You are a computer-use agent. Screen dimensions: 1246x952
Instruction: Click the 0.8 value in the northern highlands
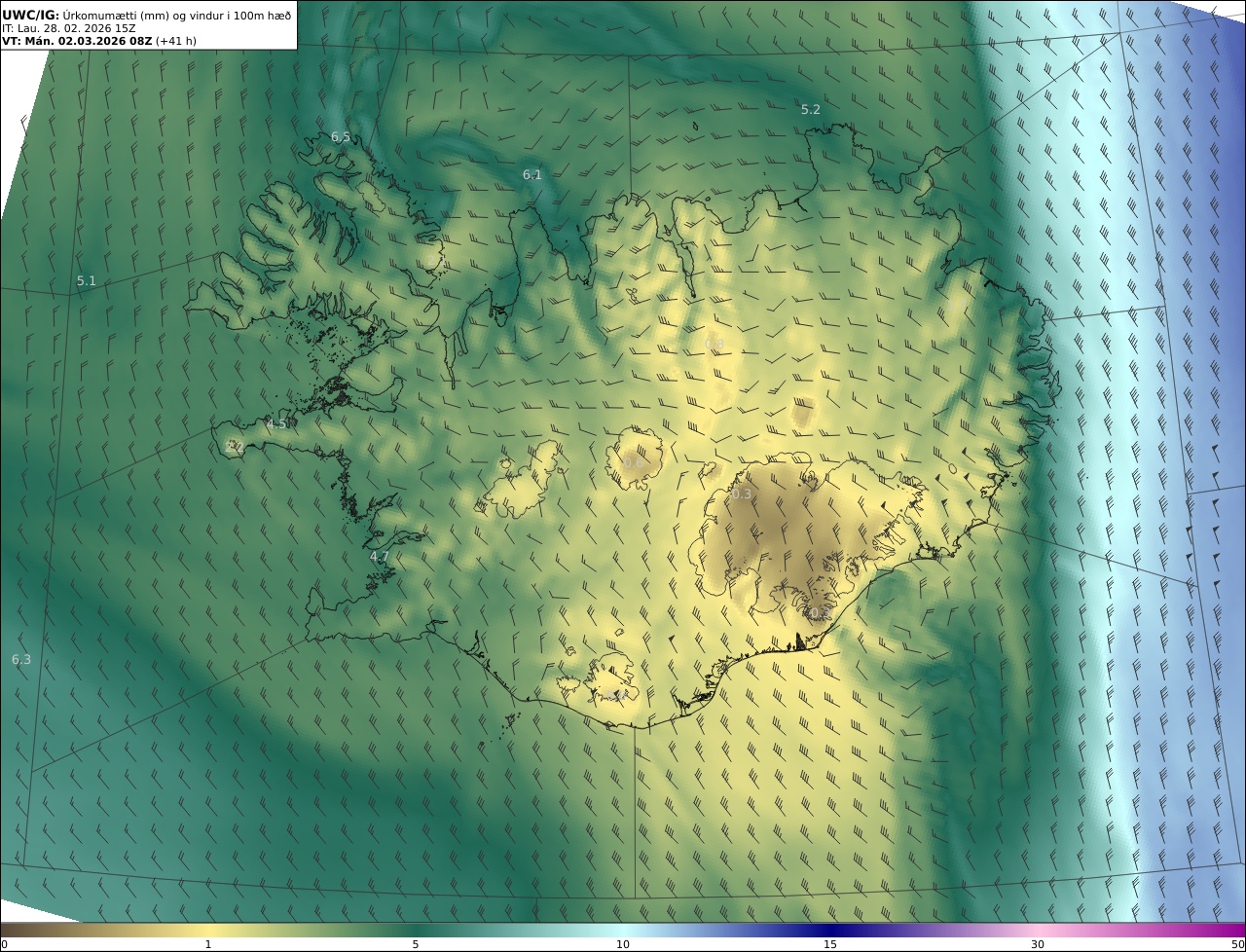coord(714,344)
